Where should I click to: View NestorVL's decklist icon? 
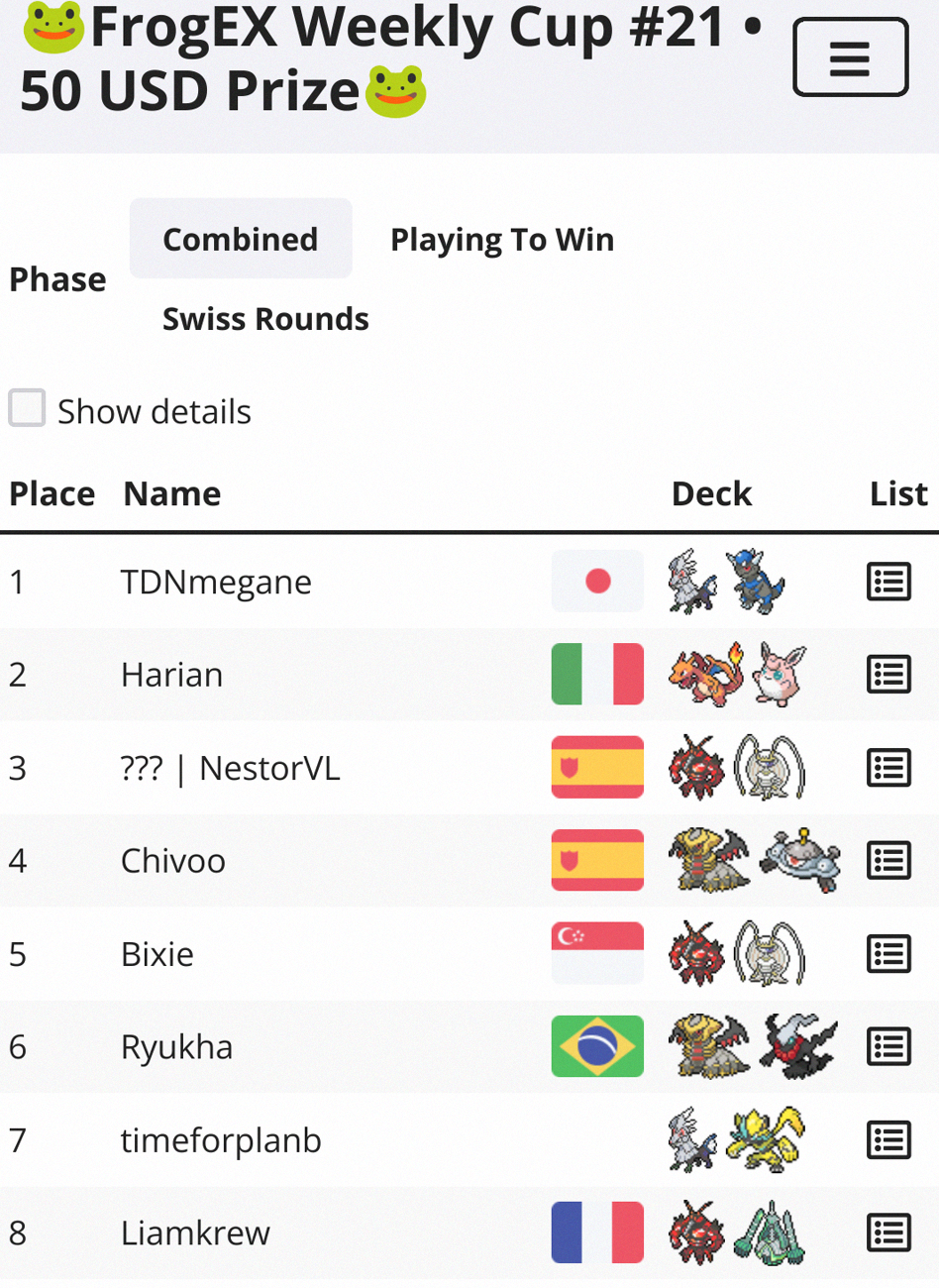click(x=888, y=768)
